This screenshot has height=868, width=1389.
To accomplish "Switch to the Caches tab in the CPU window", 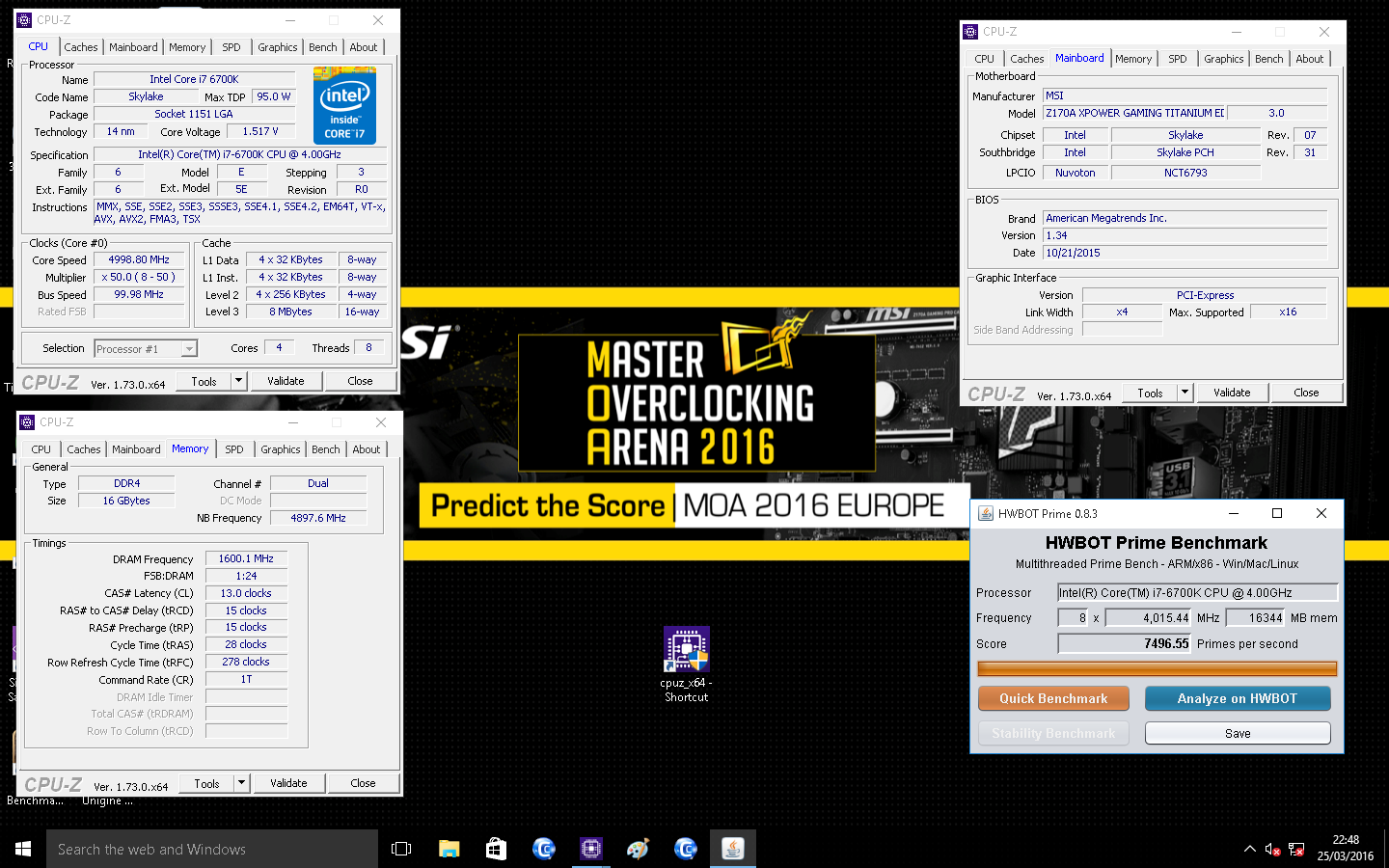I will 81,47.
